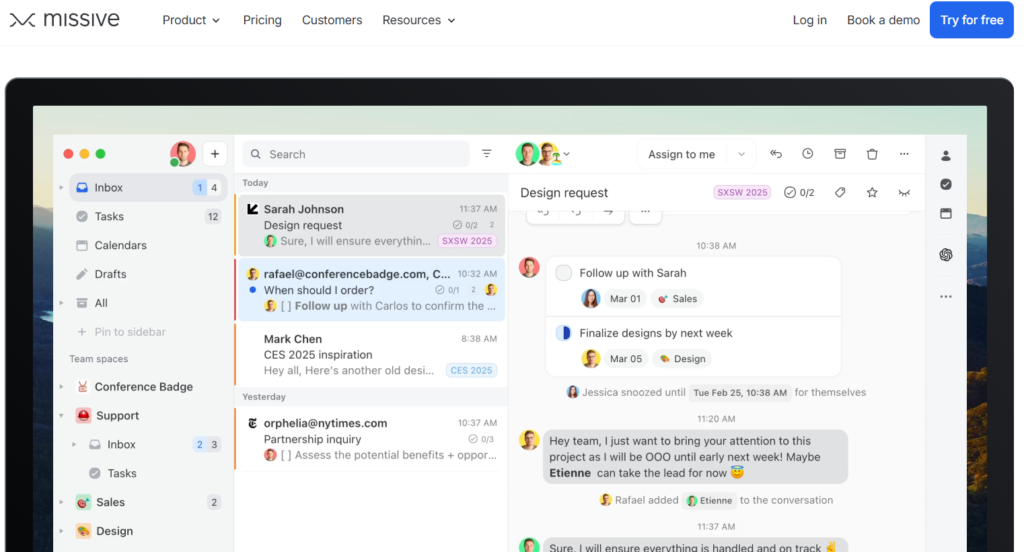Open the OpenAI integration icon
The image size is (1024, 552).
click(946, 255)
